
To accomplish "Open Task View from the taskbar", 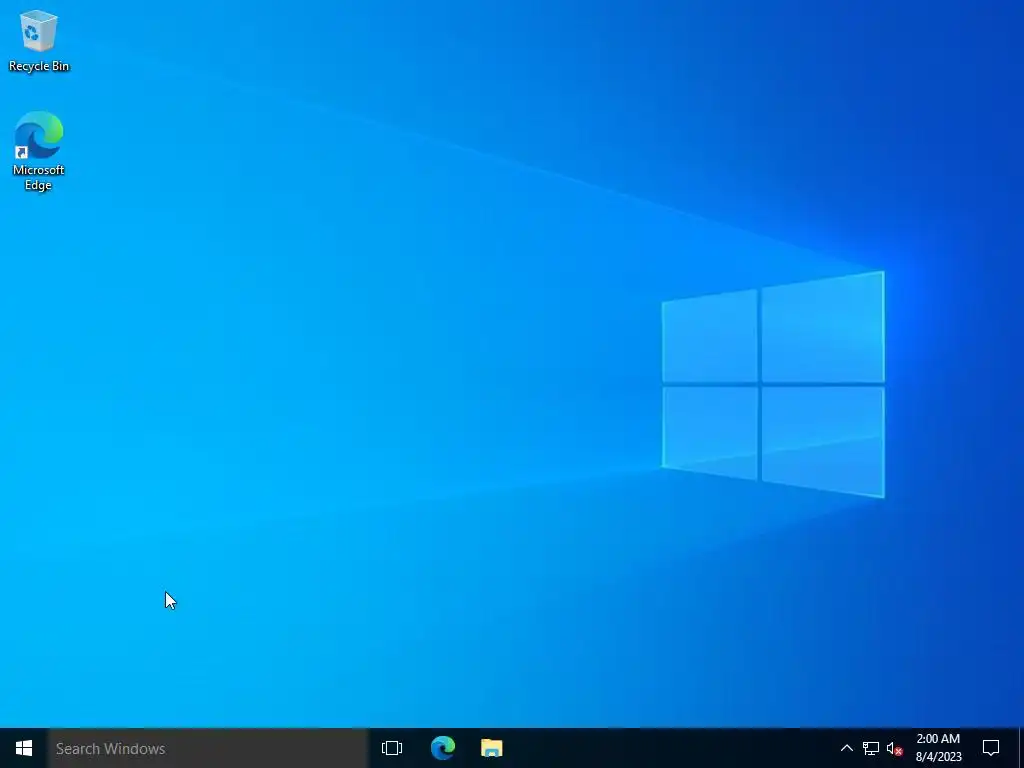I will [x=392, y=748].
